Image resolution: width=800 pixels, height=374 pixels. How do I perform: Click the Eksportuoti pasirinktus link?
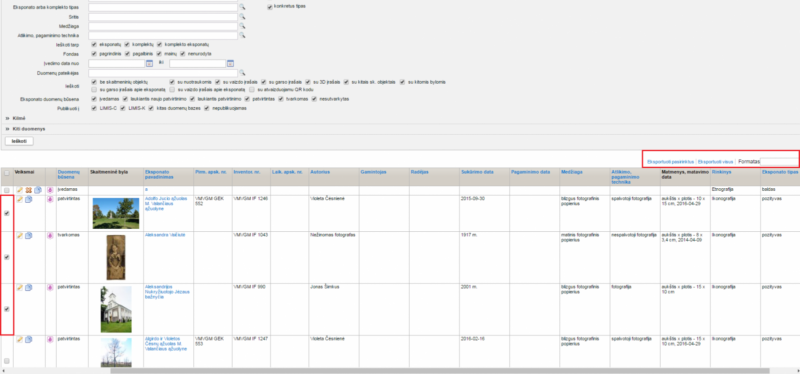670,161
